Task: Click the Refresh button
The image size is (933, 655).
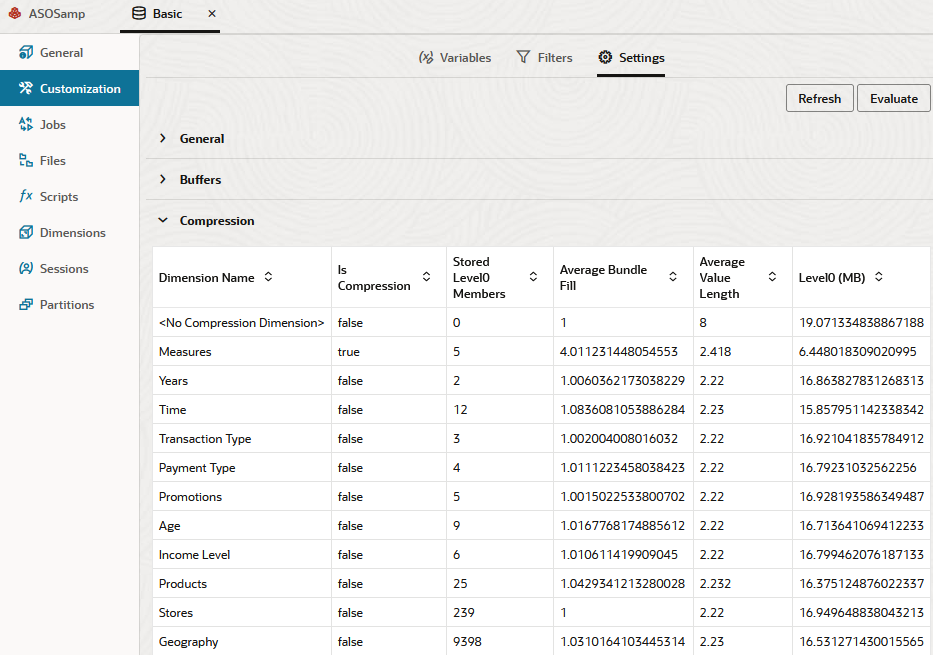Action: tap(819, 98)
